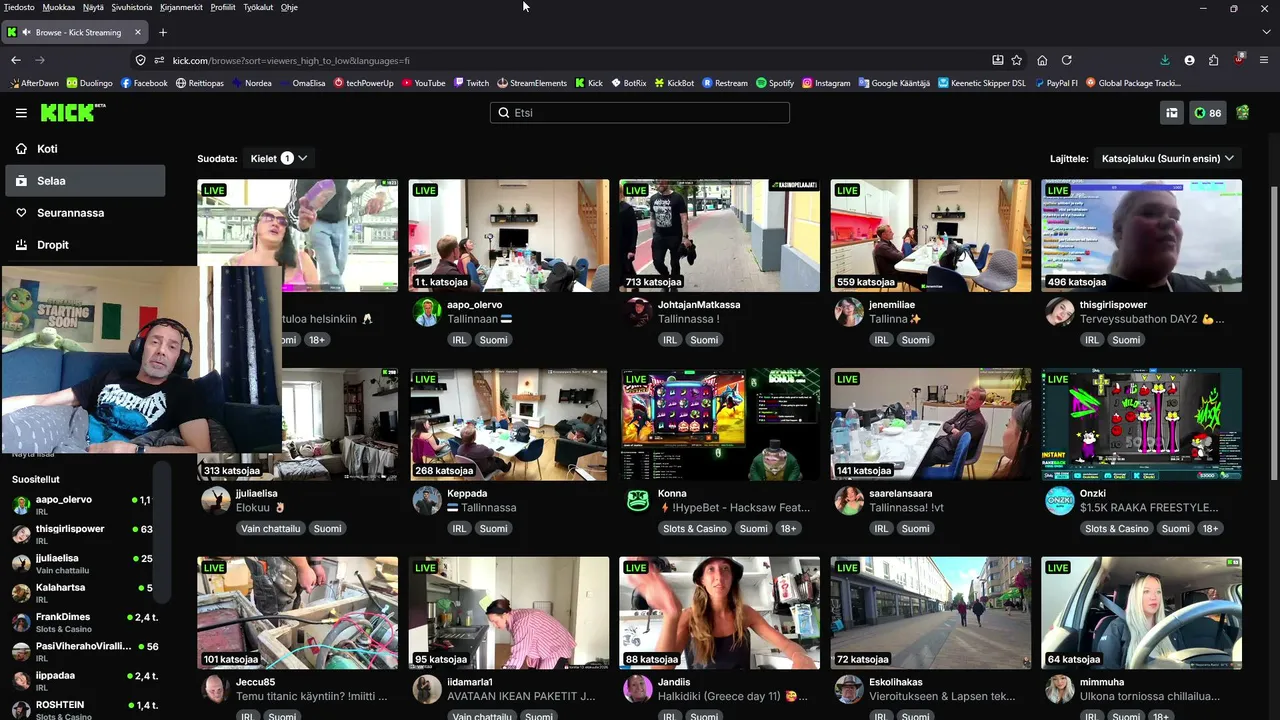Open iidamaria1 channel name link
Image resolution: width=1280 pixels, height=720 pixels.
(x=470, y=682)
